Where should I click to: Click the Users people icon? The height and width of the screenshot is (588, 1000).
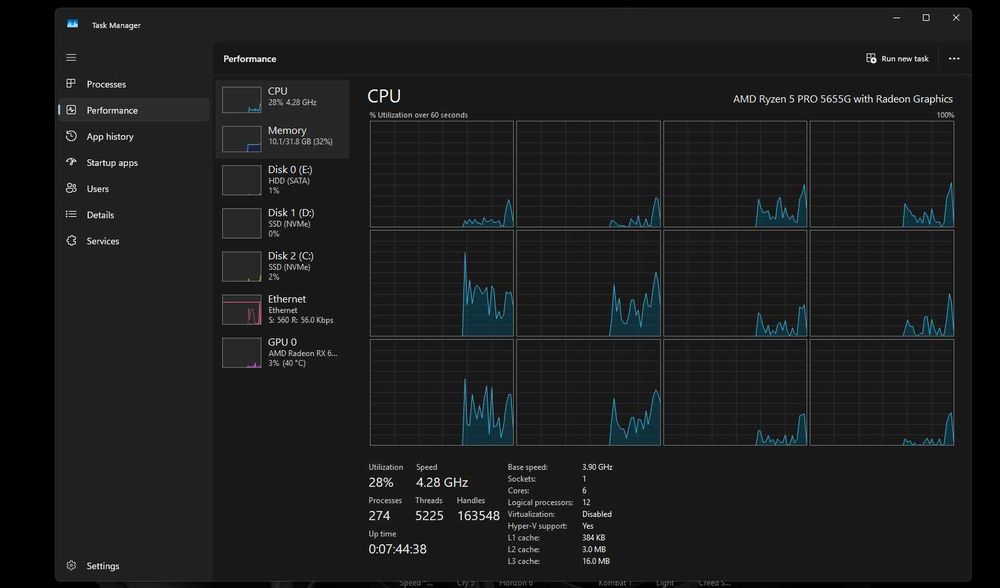click(x=71, y=188)
